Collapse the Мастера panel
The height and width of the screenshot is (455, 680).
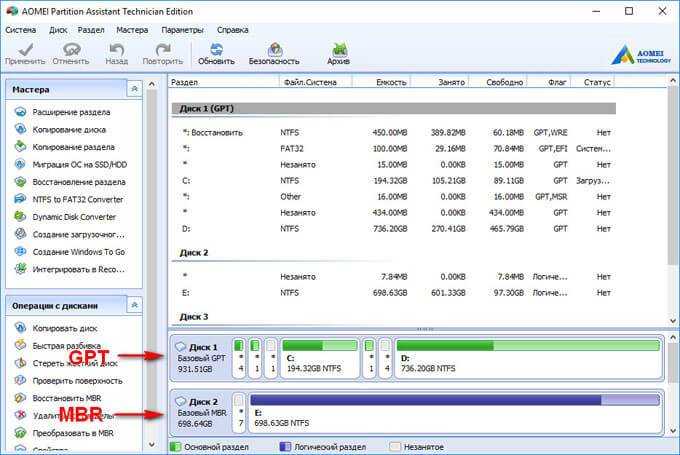(134, 89)
